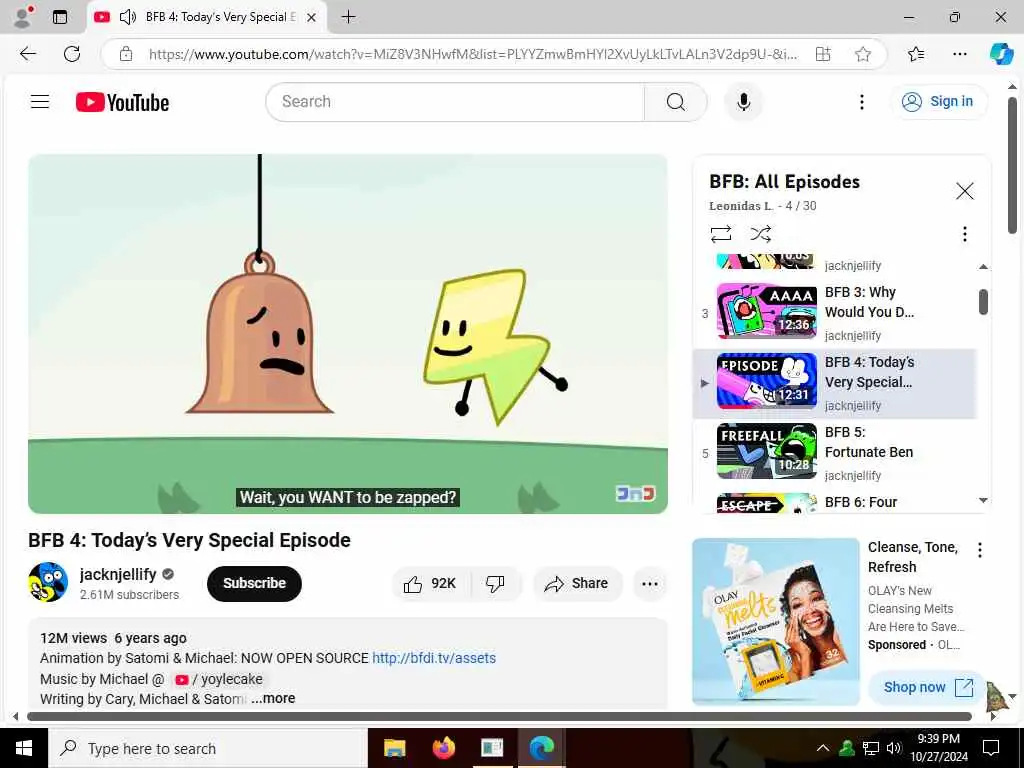Viewport: 1024px width, 768px height.
Task: Open the bfdi.tv/assets link
Action: [434, 658]
